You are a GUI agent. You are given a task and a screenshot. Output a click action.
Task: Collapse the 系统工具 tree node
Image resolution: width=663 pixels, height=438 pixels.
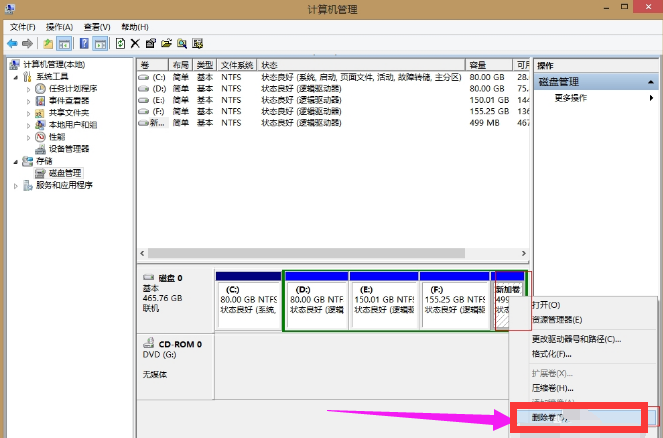click(15, 77)
